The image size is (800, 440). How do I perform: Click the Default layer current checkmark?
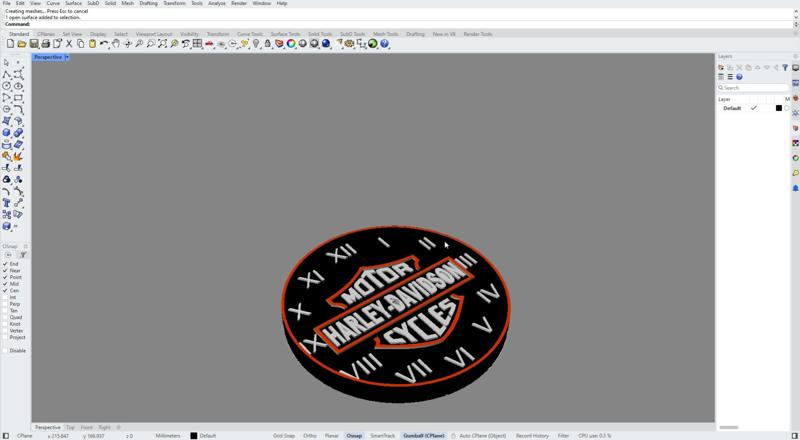pos(754,108)
